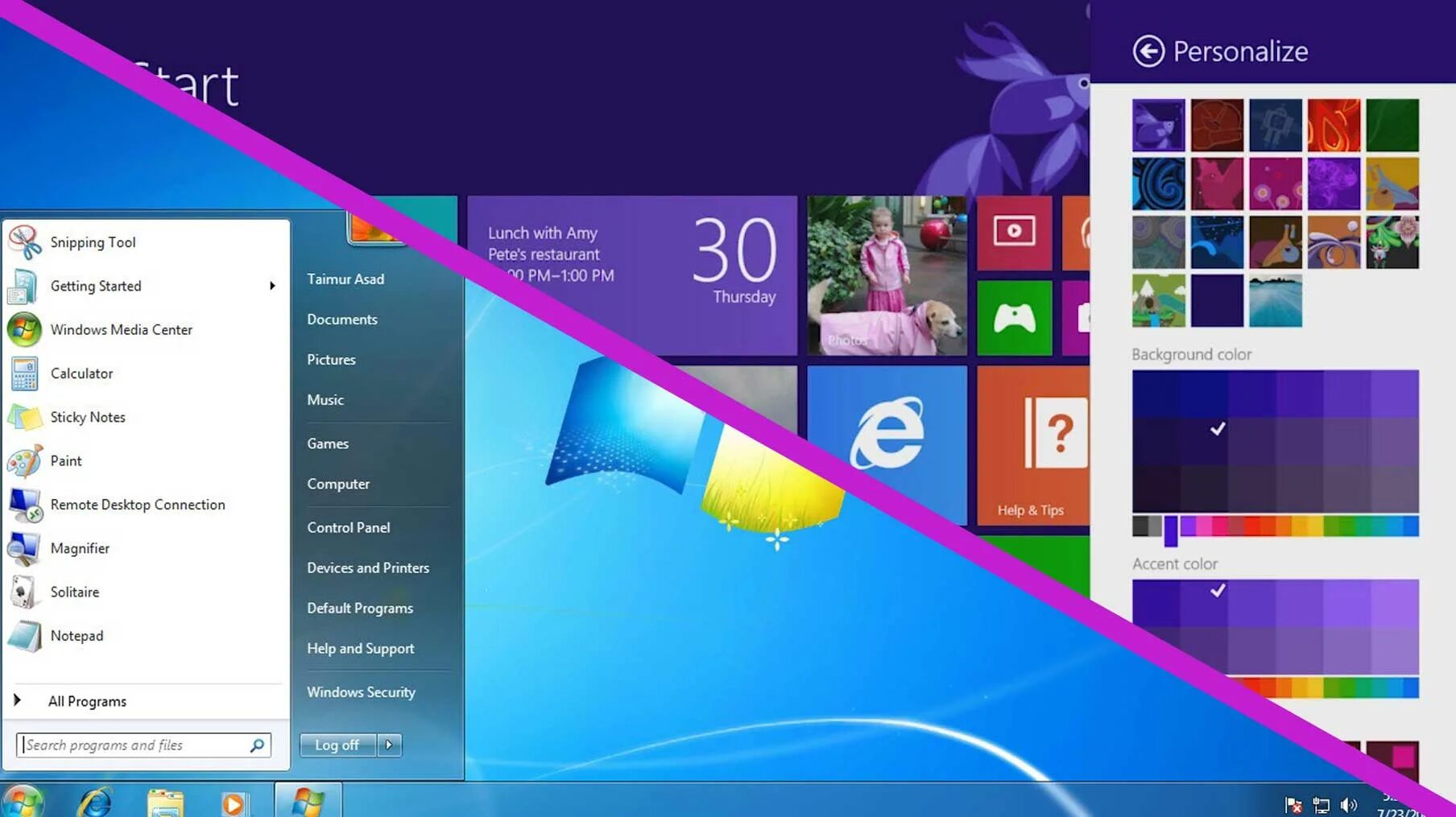Open the Calculator icon
The width and height of the screenshot is (1456, 817).
click(x=24, y=373)
